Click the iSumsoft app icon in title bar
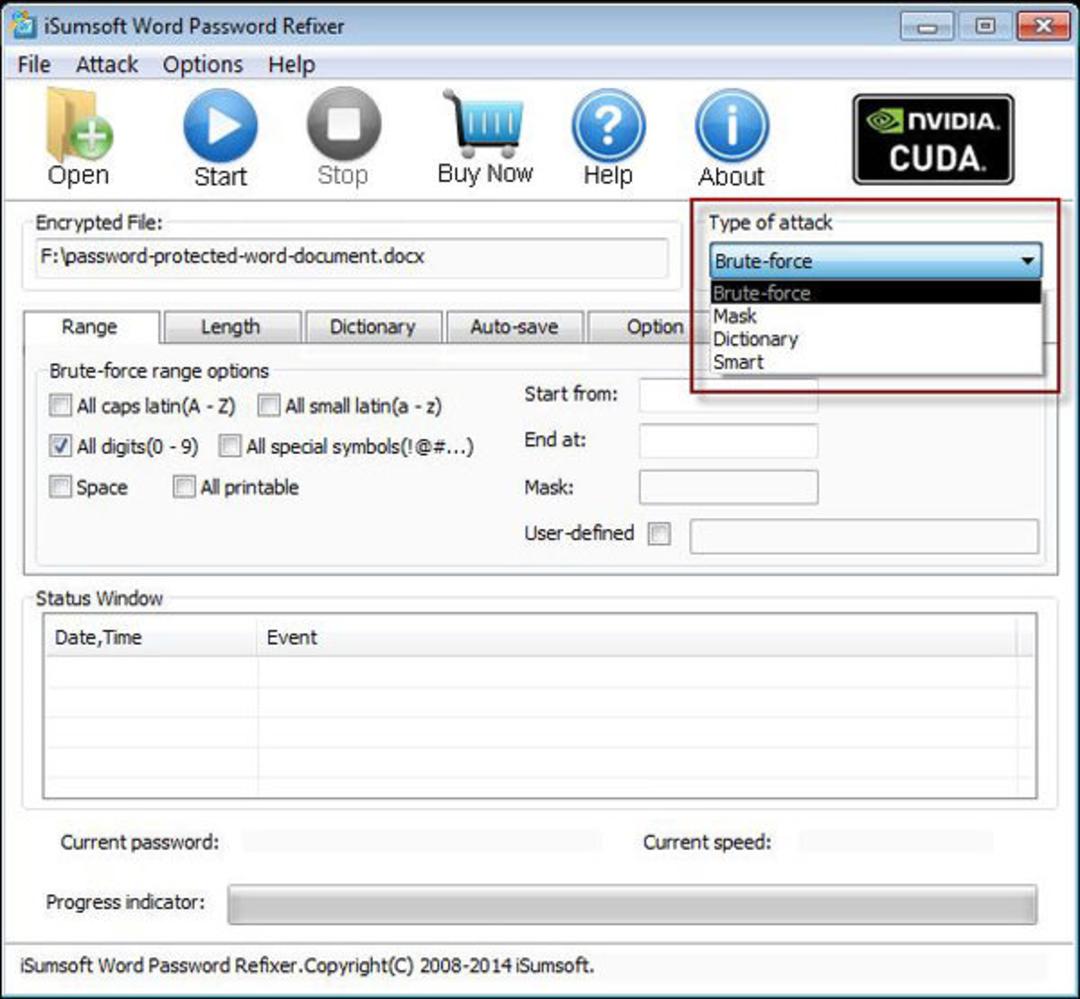The width and height of the screenshot is (1080, 999). [x=24, y=25]
